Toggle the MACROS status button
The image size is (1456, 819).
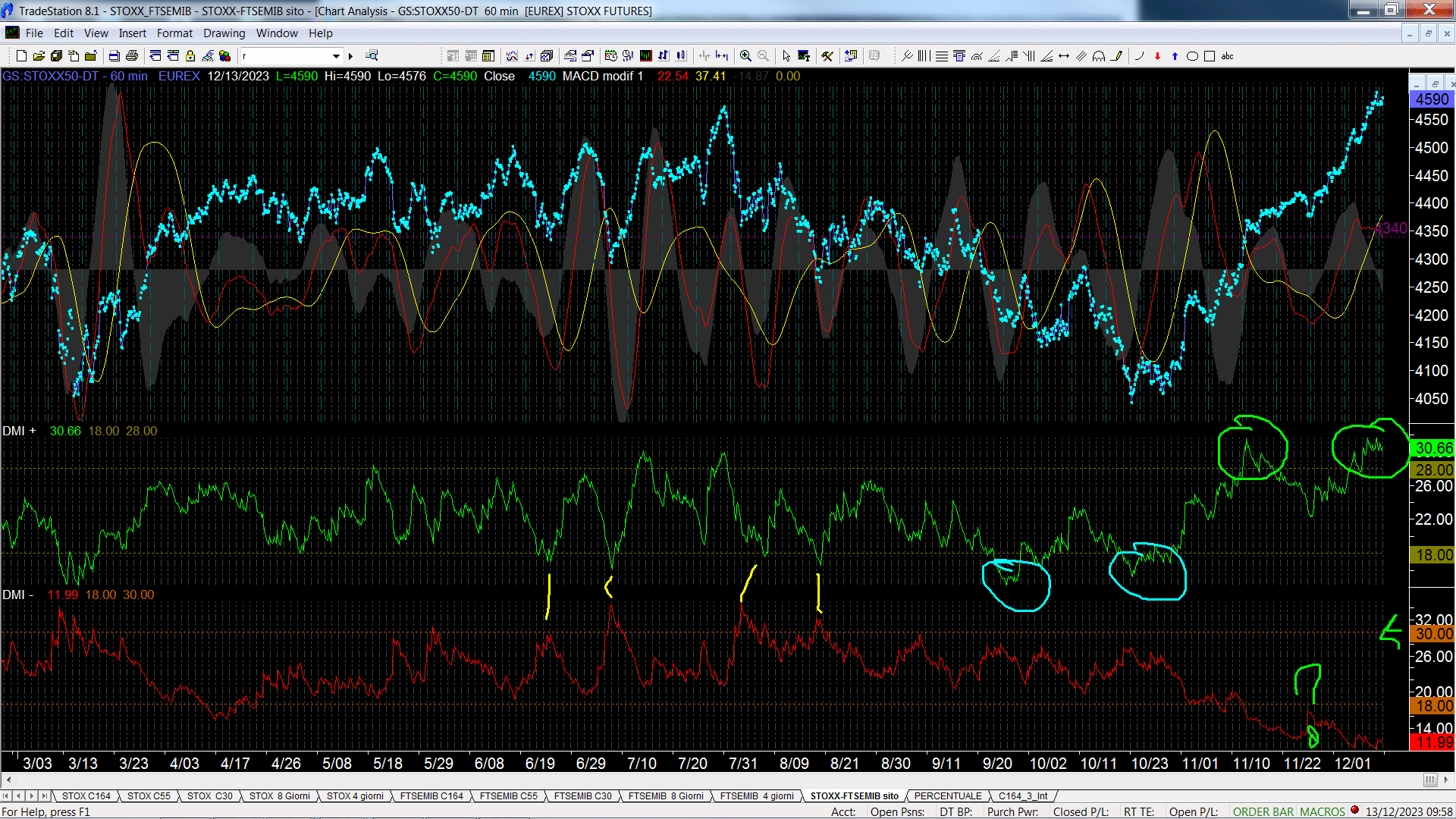point(1322,811)
